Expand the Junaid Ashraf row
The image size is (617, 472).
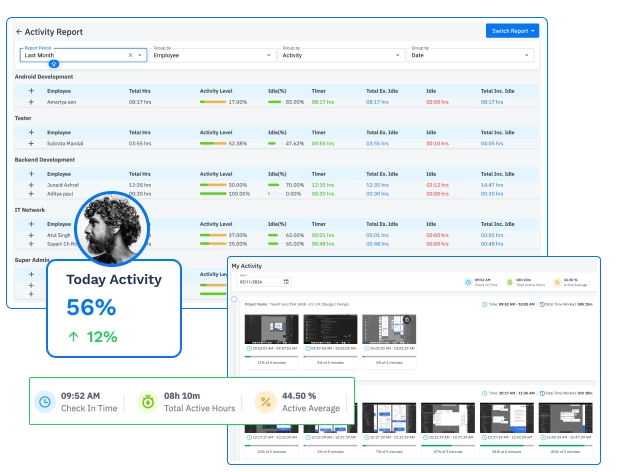(x=31, y=184)
